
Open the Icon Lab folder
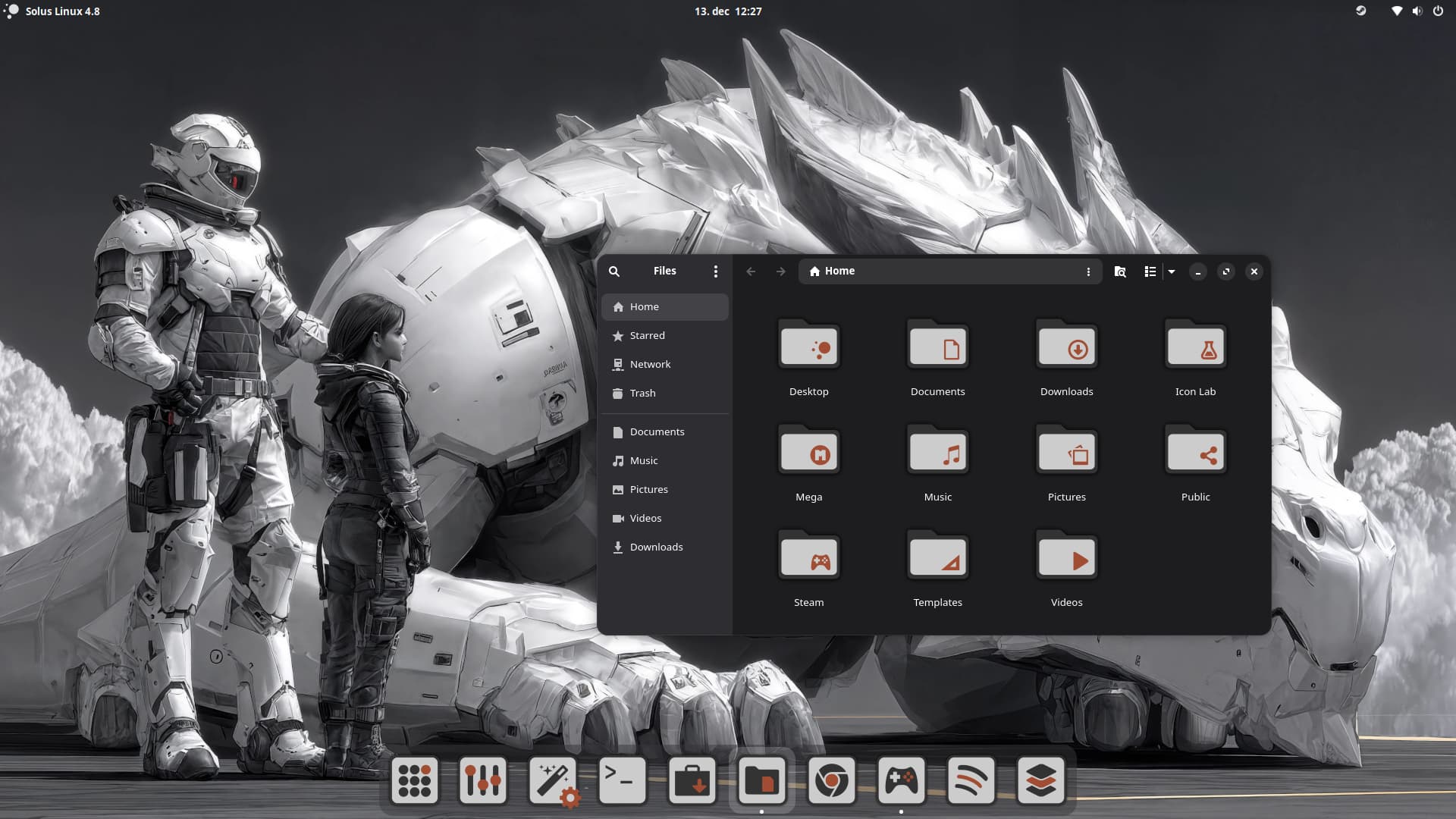(x=1195, y=348)
